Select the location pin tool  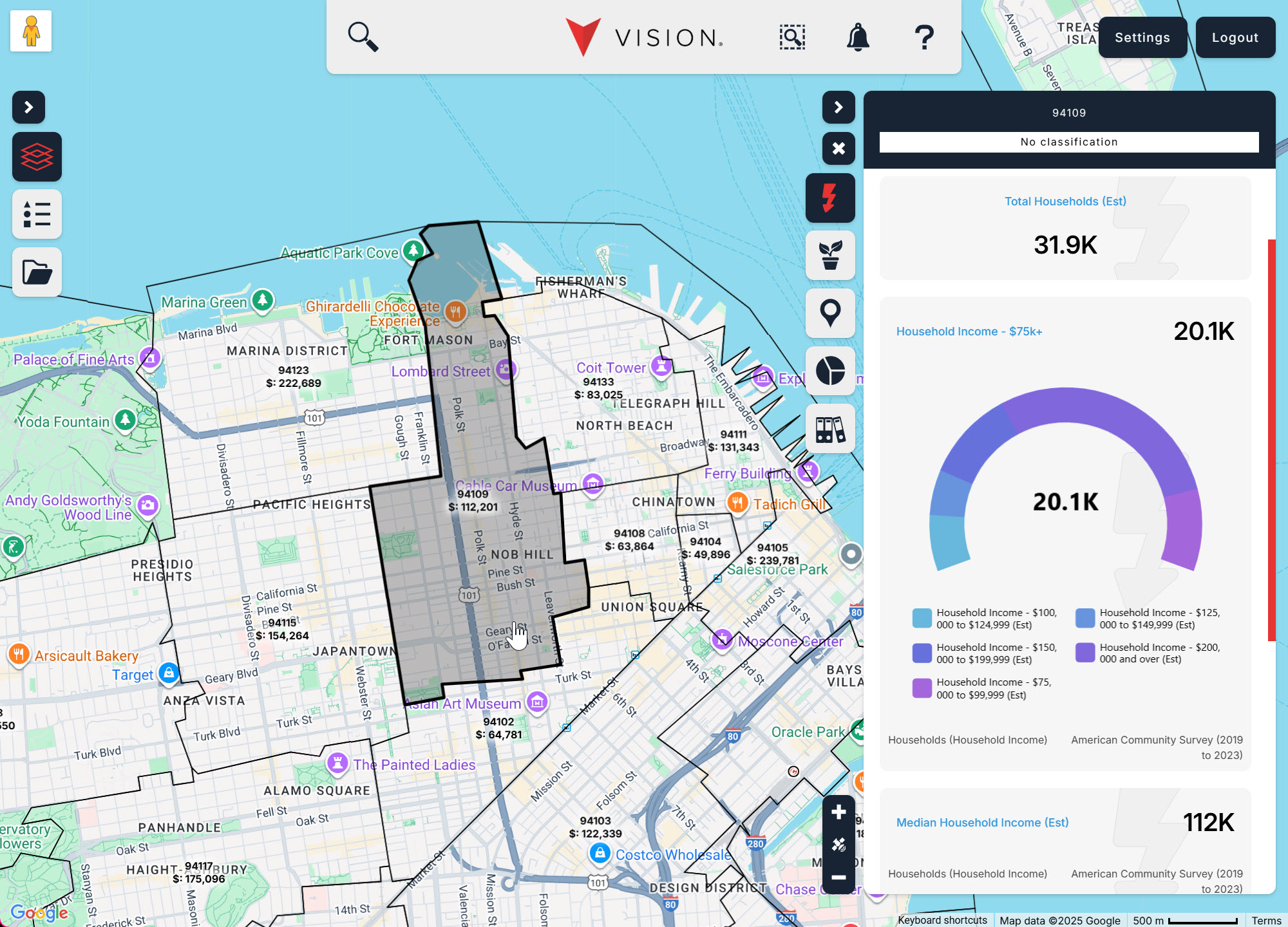click(830, 313)
